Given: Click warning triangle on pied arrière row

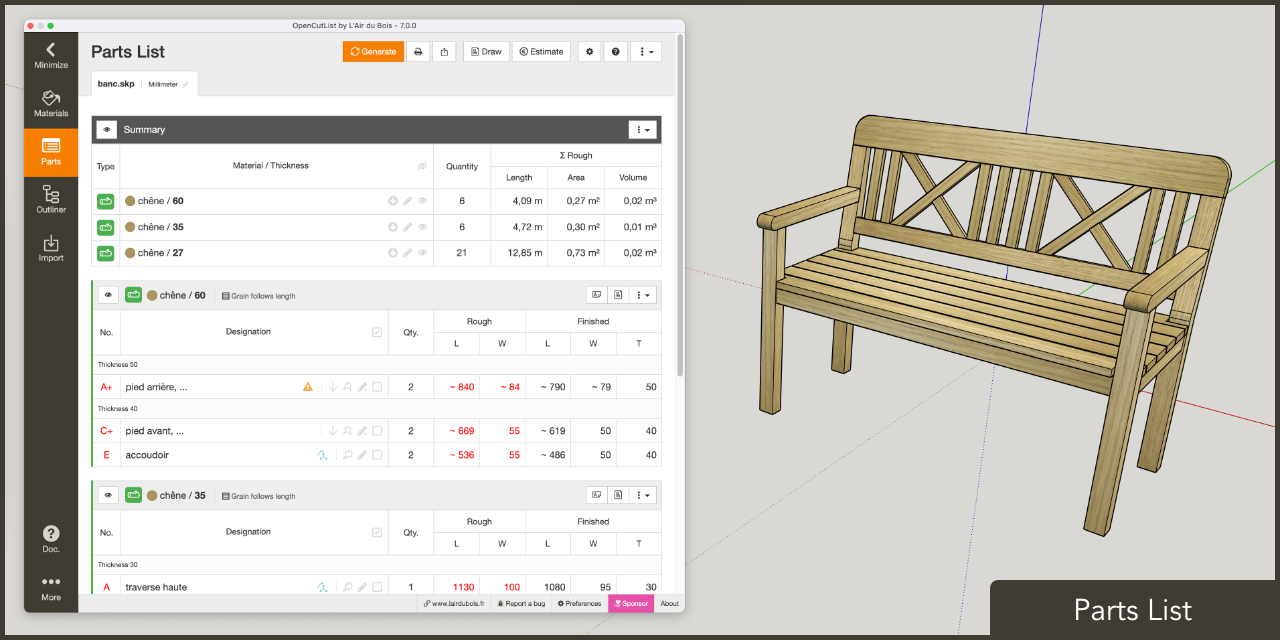Looking at the screenshot, I should tap(308, 387).
